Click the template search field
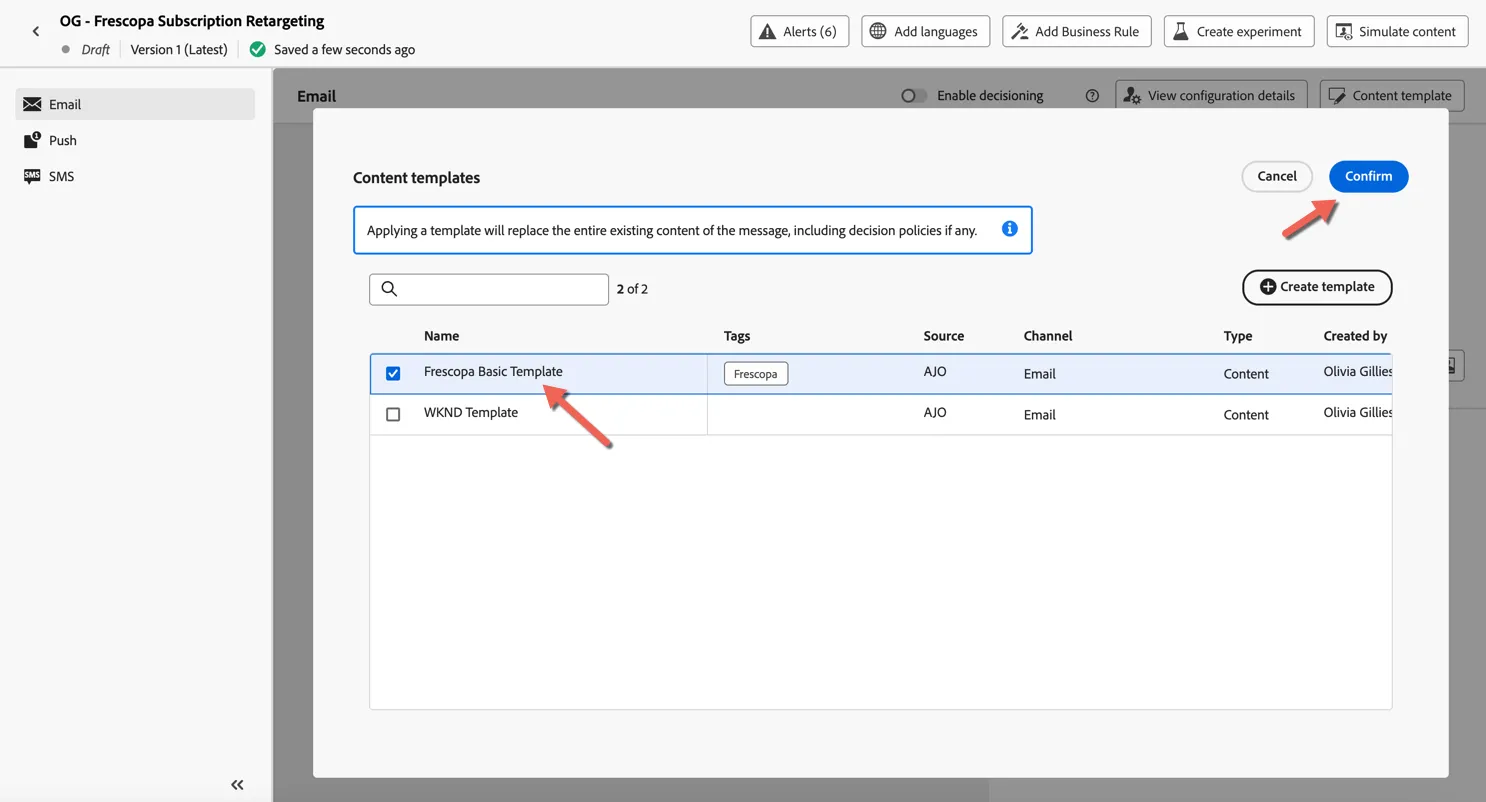 coord(489,289)
